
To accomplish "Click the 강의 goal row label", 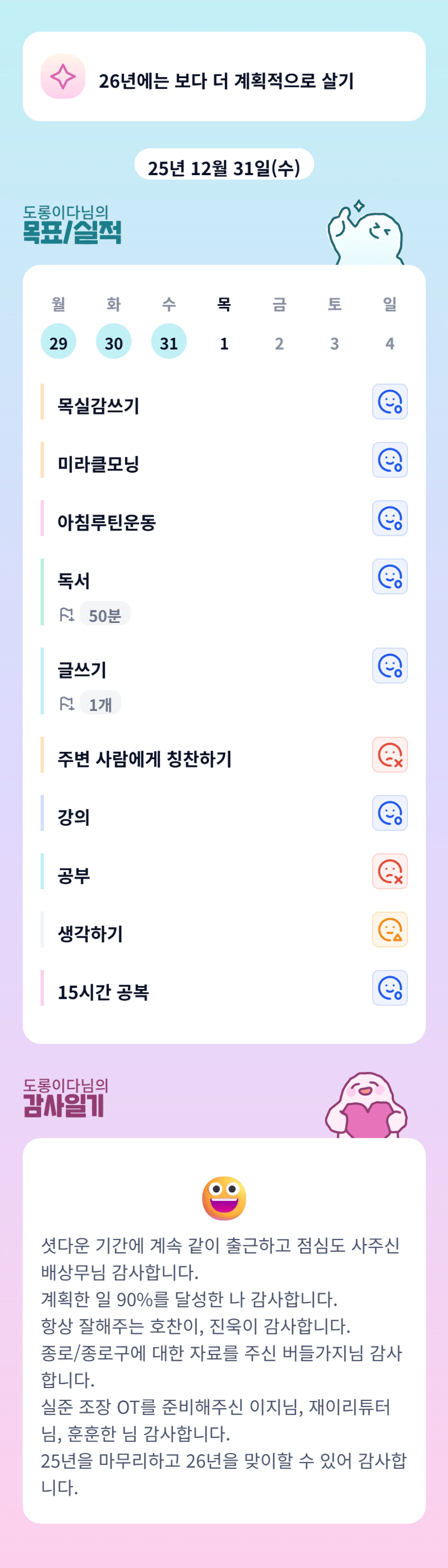I will click(x=74, y=817).
